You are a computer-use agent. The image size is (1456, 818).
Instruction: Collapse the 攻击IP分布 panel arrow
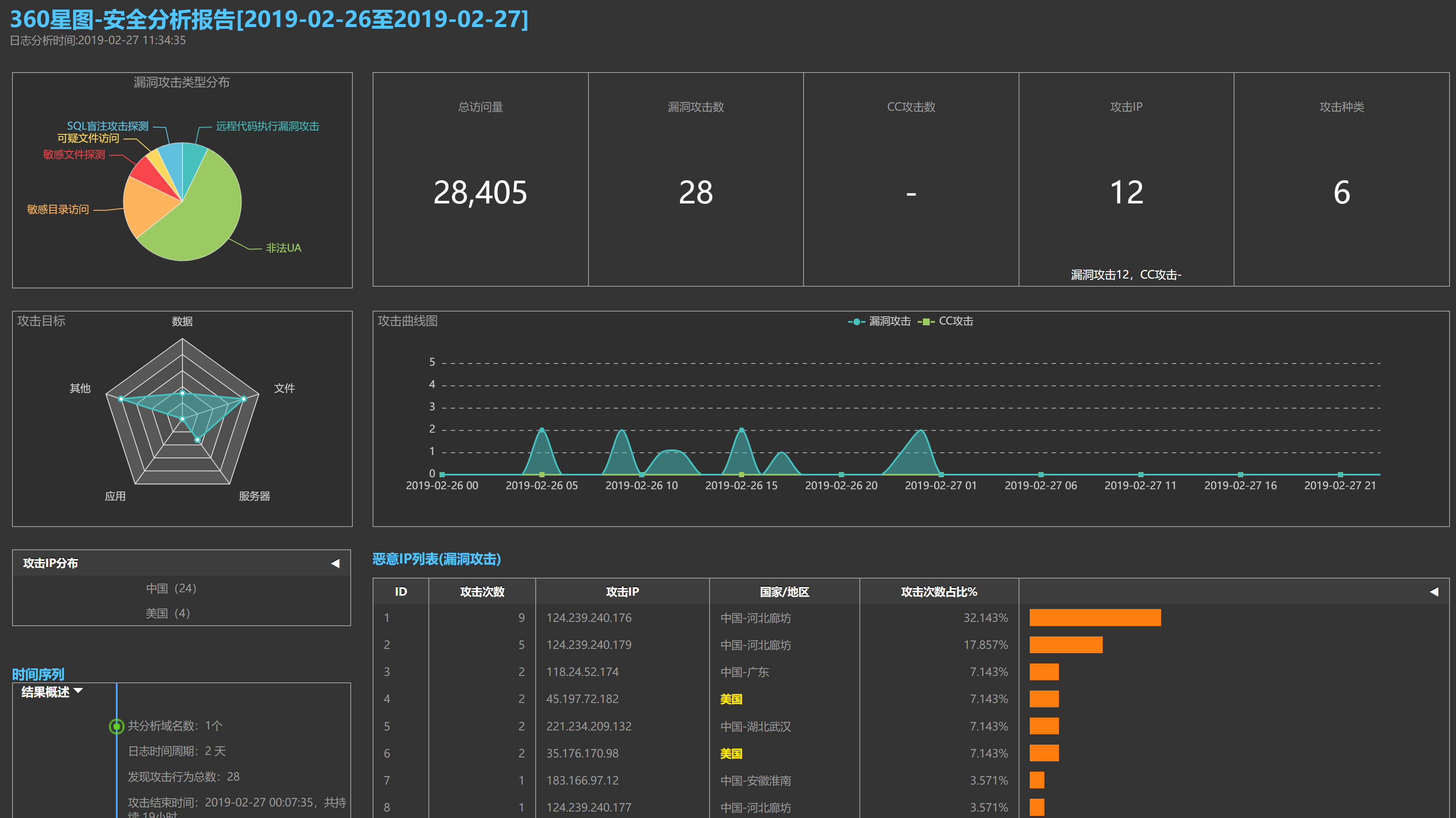pyautogui.click(x=335, y=563)
